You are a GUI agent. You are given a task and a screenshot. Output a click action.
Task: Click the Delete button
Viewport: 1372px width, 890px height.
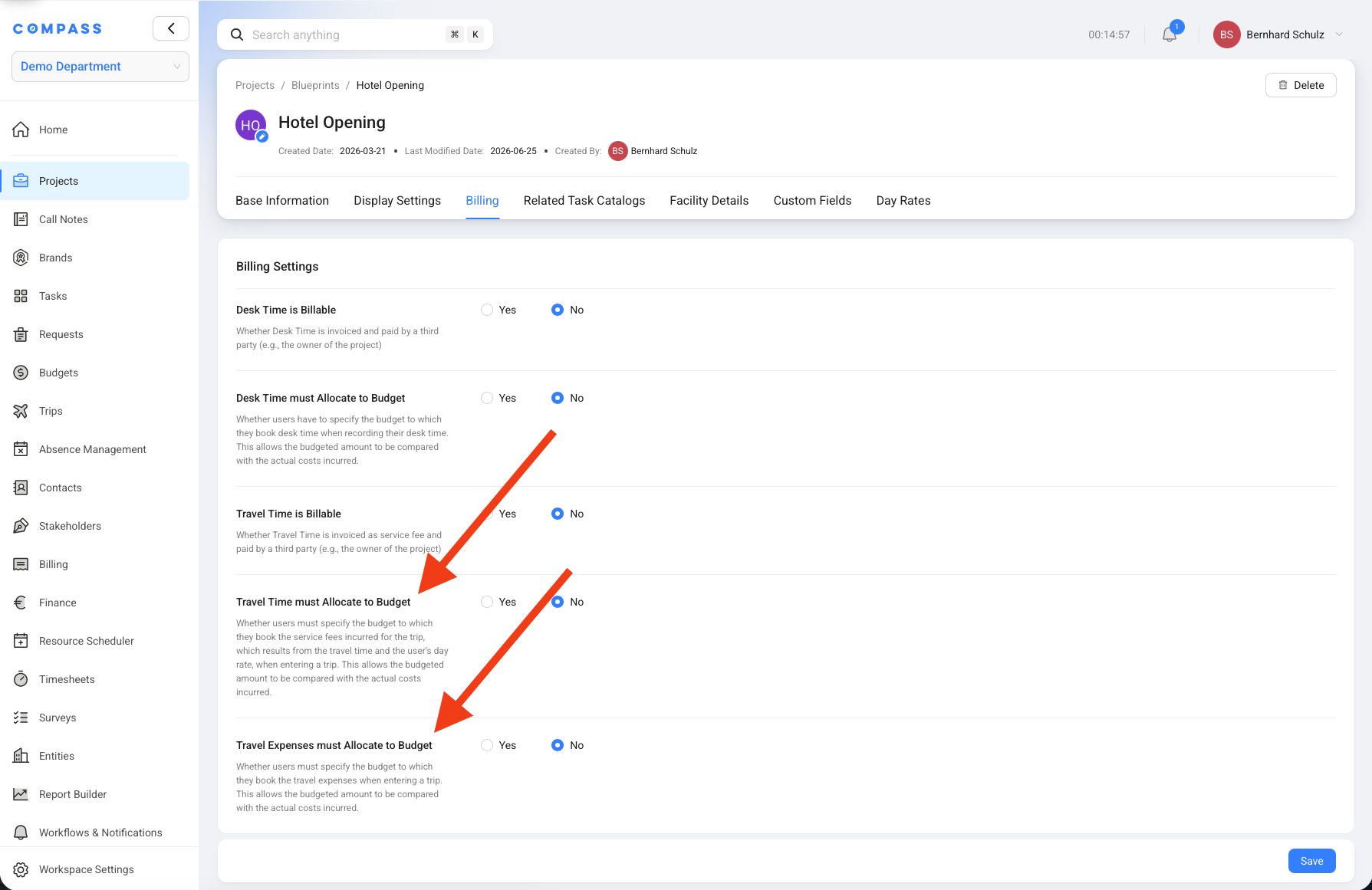(1301, 85)
